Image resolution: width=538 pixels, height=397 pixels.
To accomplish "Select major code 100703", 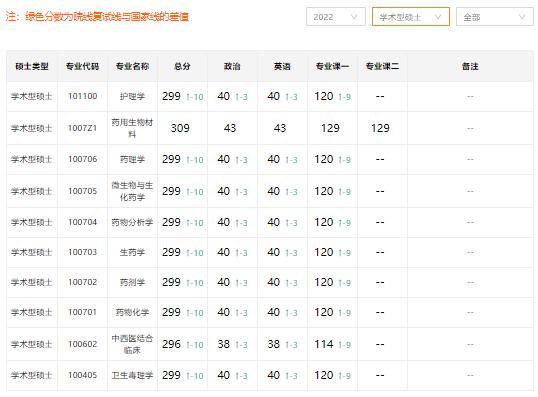I will pyautogui.click(x=82, y=252).
